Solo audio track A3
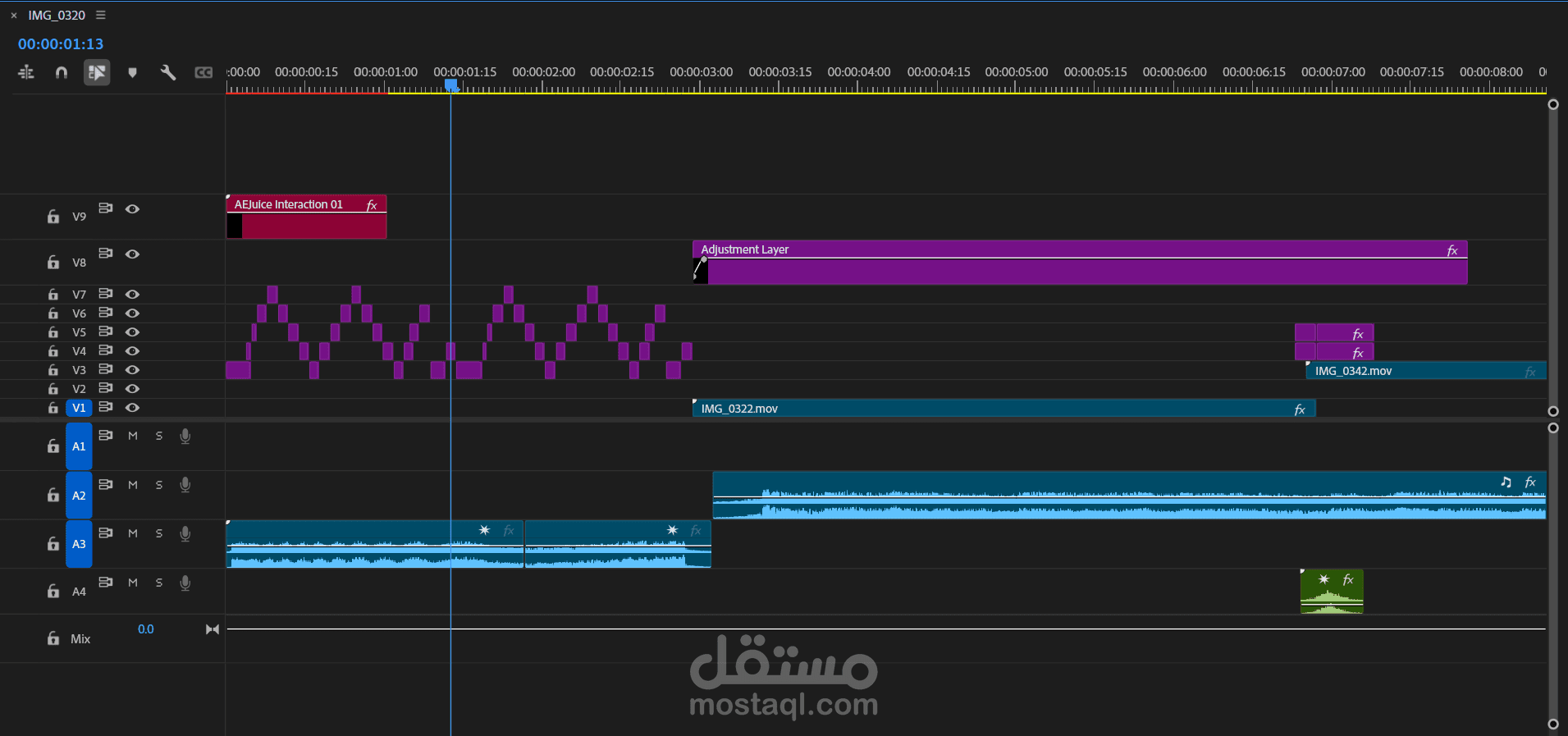 159,533
